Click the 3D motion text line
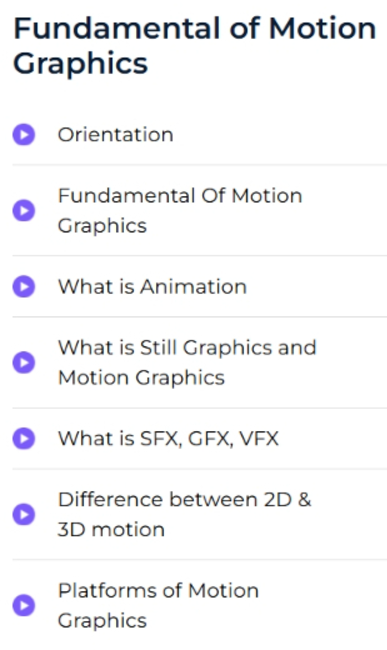Viewport: 387px width, 650px height. [x=111, y=530]
